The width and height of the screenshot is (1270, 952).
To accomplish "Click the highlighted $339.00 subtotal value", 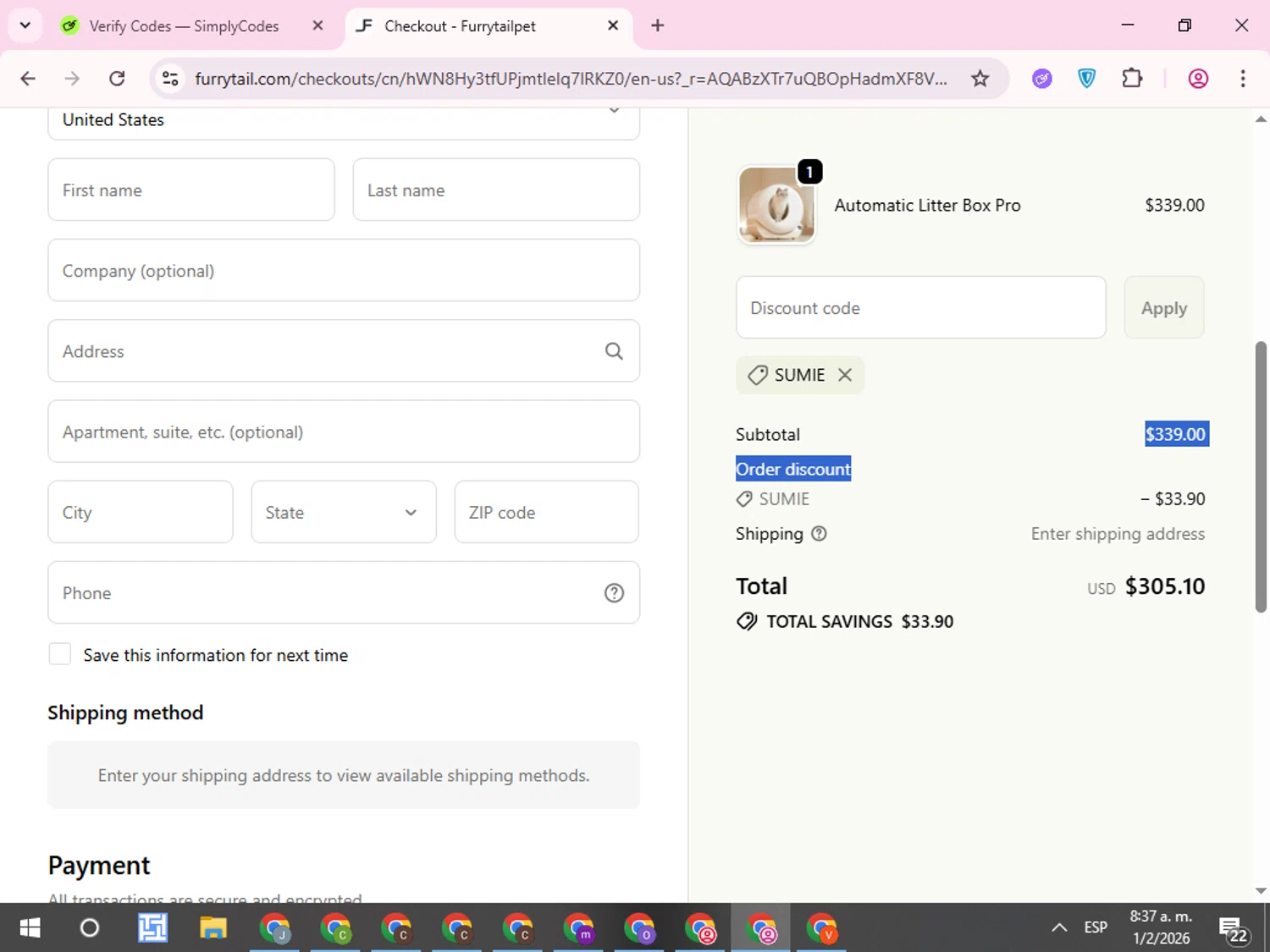I will click(1176, 434).
